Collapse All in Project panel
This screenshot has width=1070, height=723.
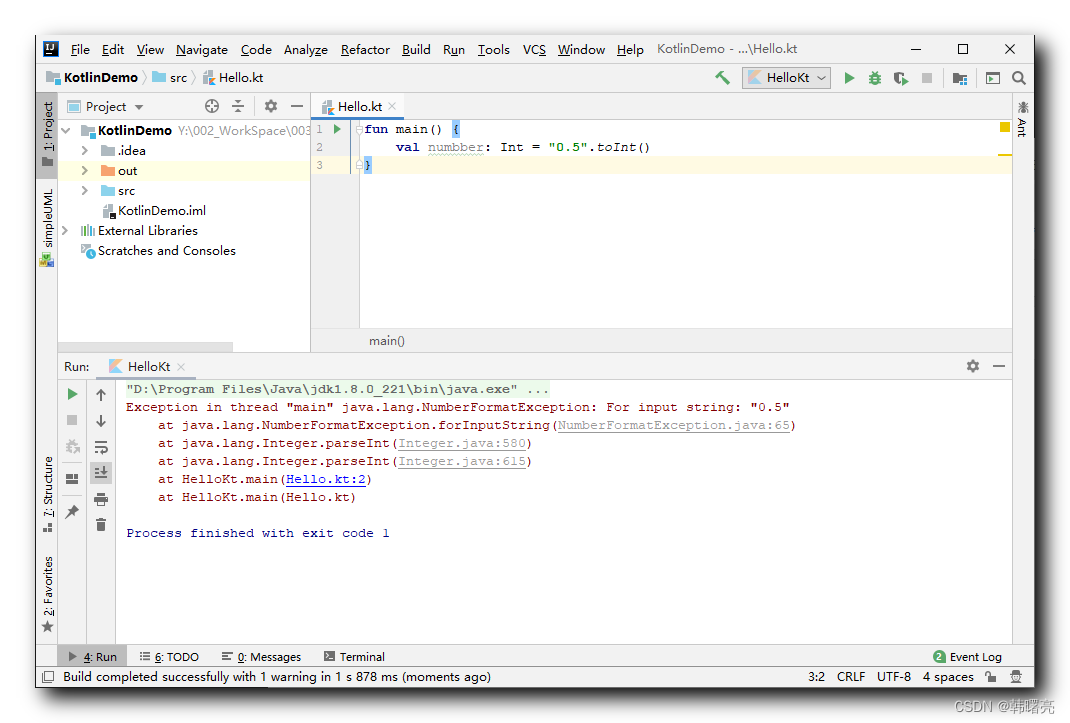click(x=237, y=106)
